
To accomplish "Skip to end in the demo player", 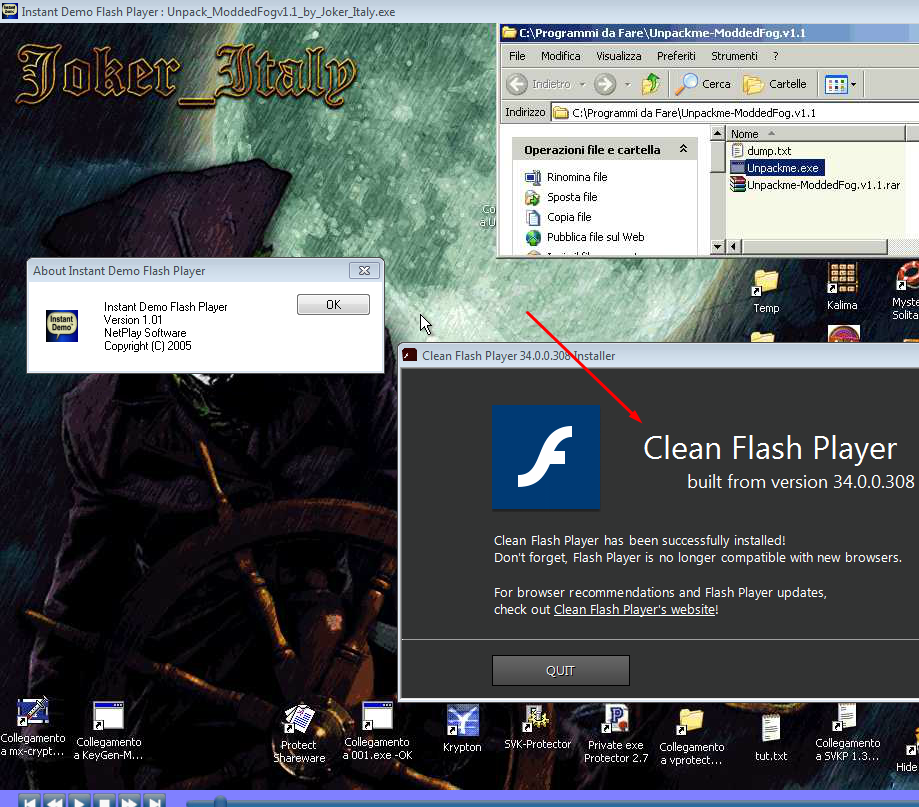I will tap(154, 801).
